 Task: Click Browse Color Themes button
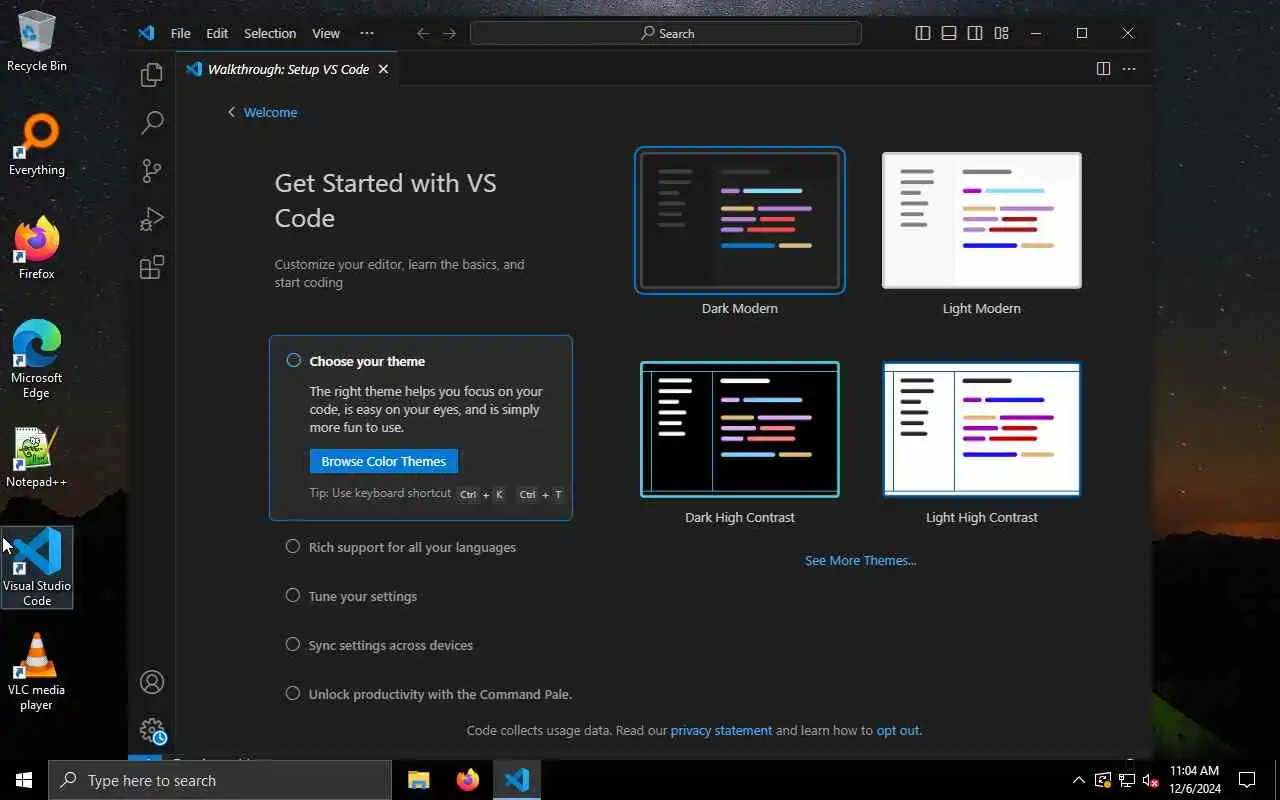(x=384, y=461)
